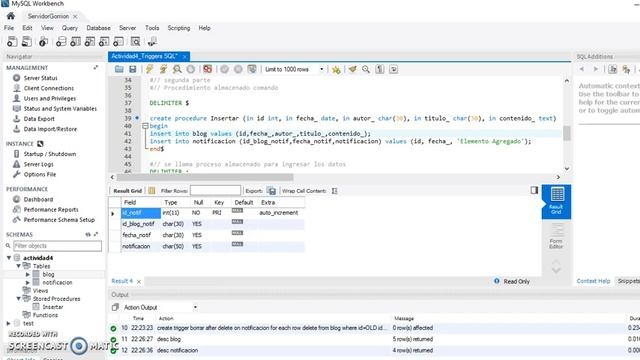Viewport: 640px width, 360px height.
Task: Focus the Filter objects schema field
Action: [x=58, y=246]
